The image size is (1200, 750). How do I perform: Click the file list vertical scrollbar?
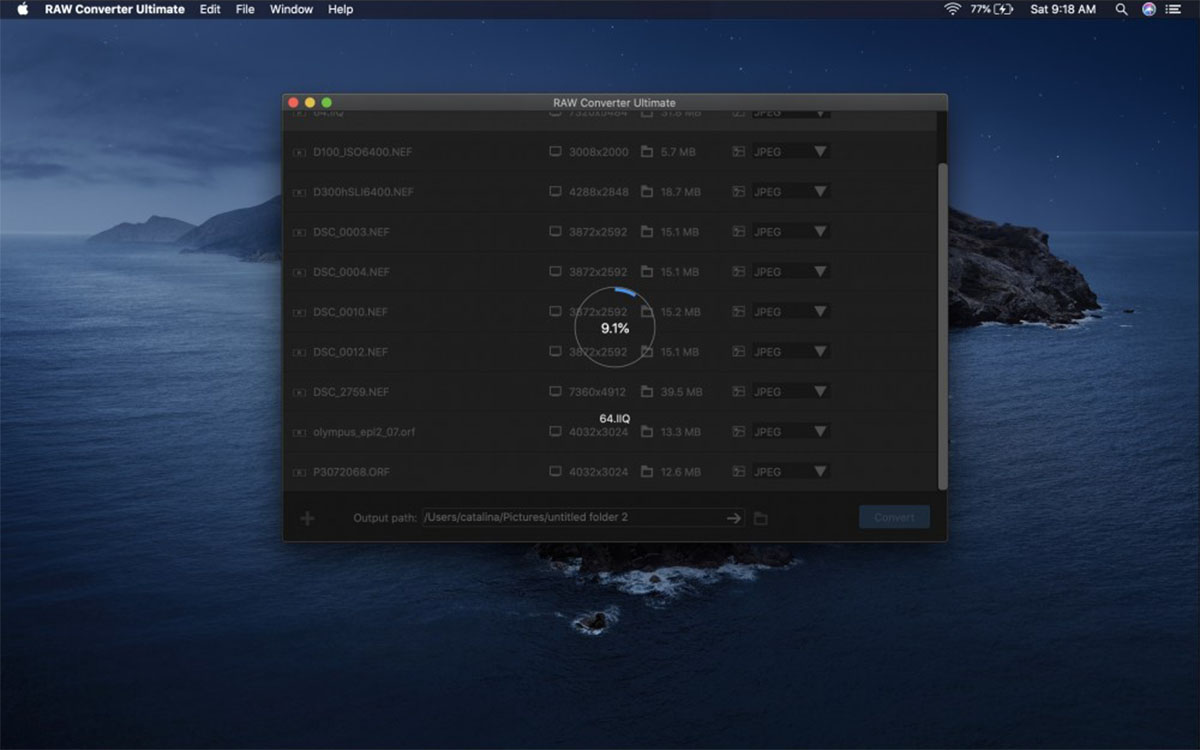(942, 326)
